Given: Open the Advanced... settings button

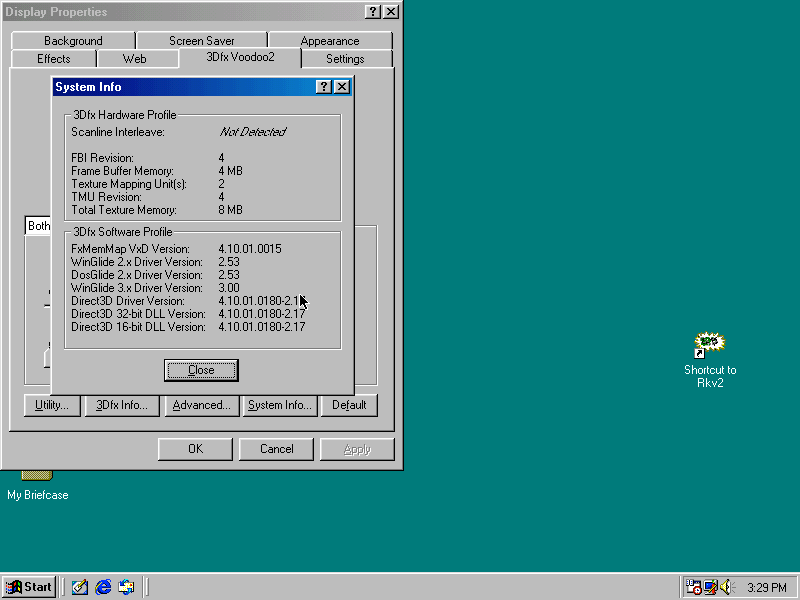Looking at the screenshot, I should coord(202,405).
